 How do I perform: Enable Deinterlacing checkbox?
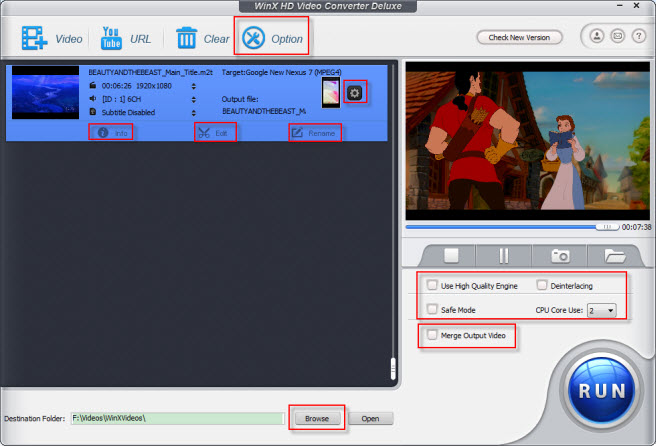(x=541, y=285)
